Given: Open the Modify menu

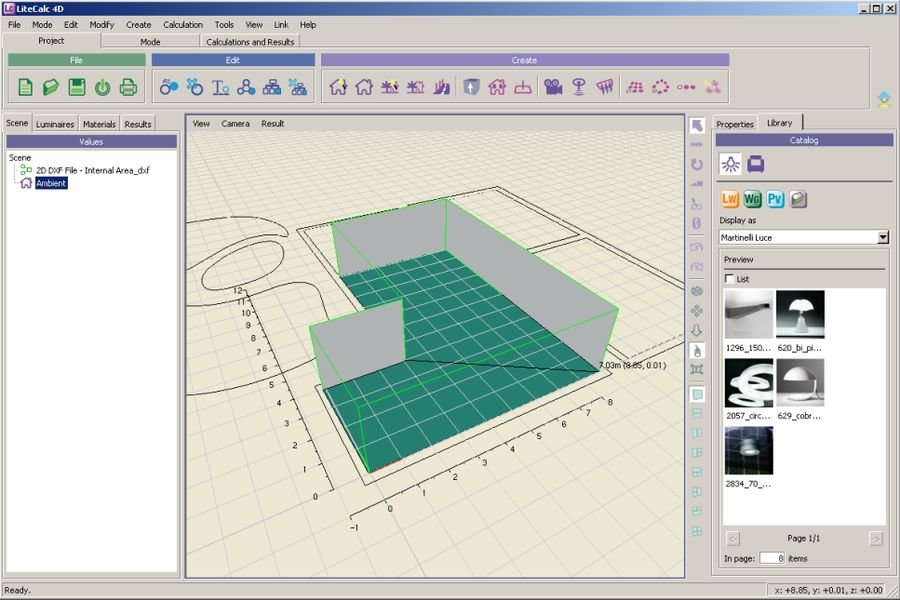Looking at the screenshot, I should tap(102, 25).
